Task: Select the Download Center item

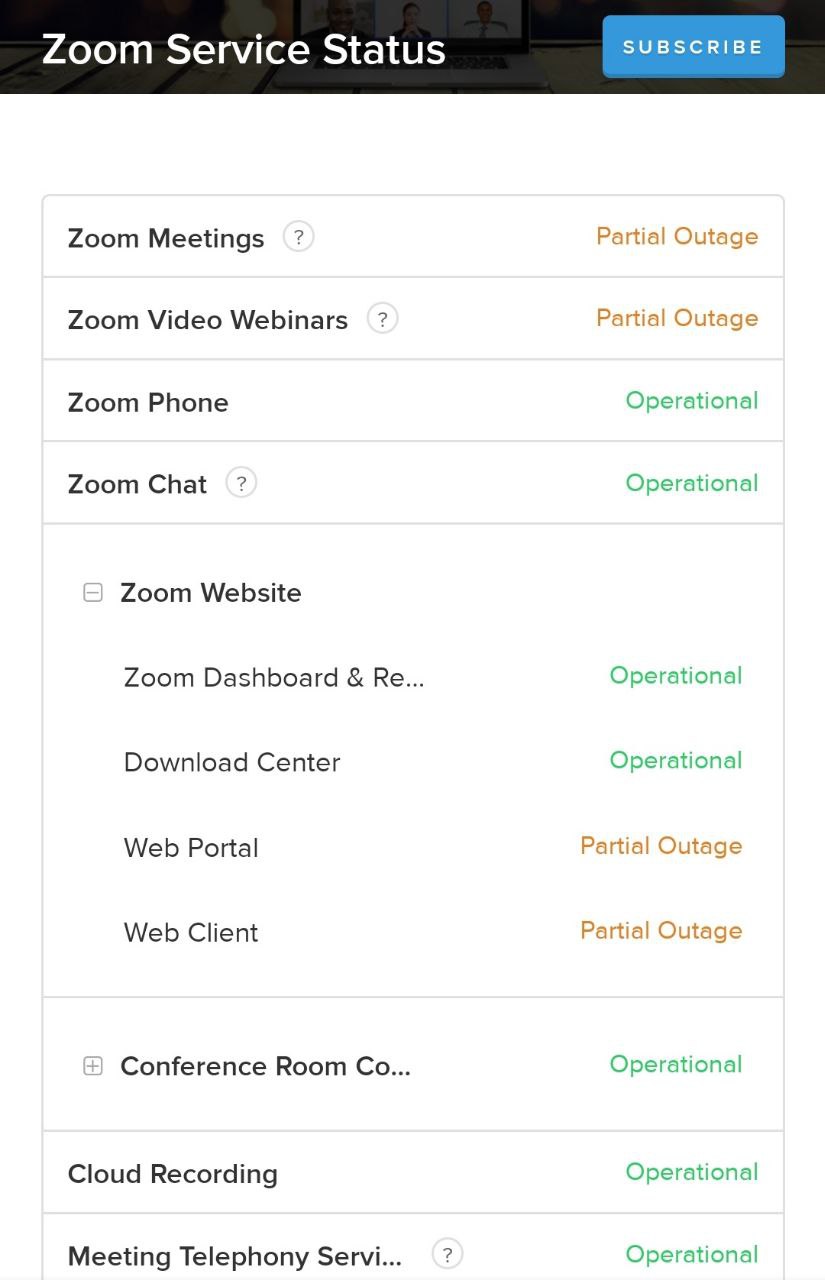Action: pyautogui.click(x=232, y=763)
